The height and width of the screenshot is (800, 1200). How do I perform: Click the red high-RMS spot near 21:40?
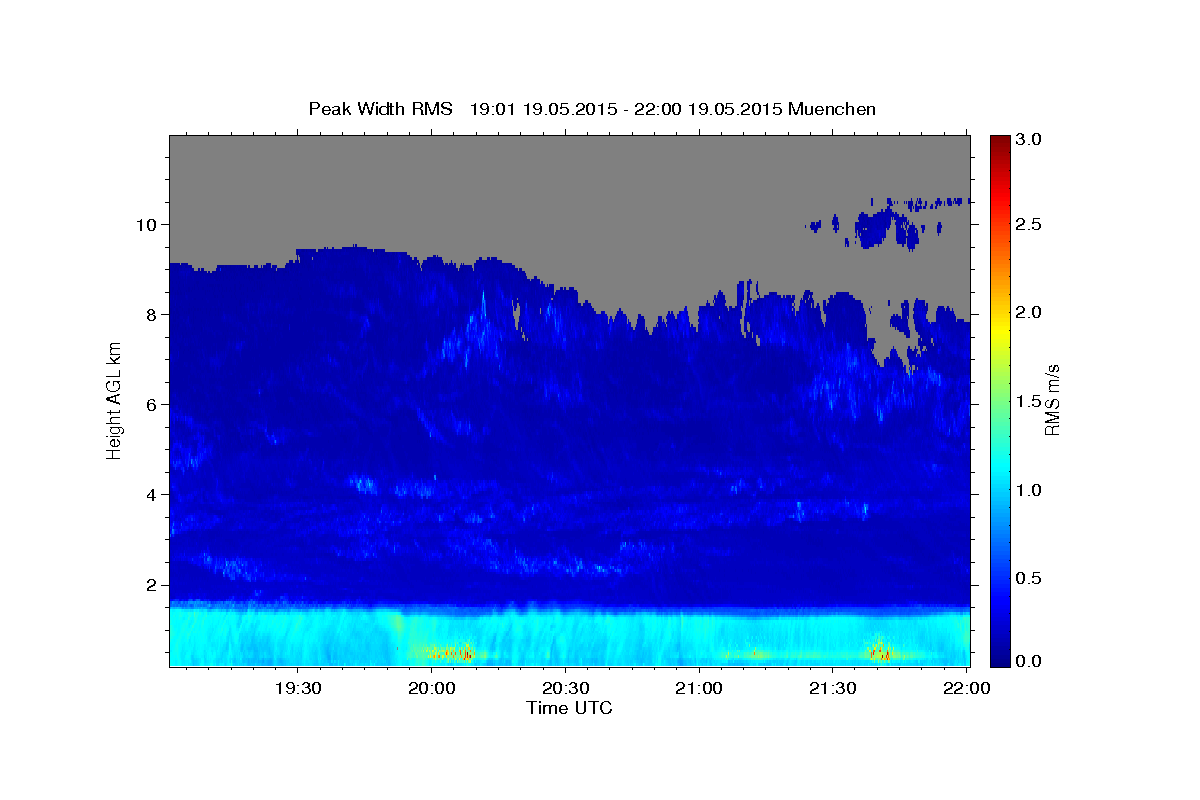(881, 653)
